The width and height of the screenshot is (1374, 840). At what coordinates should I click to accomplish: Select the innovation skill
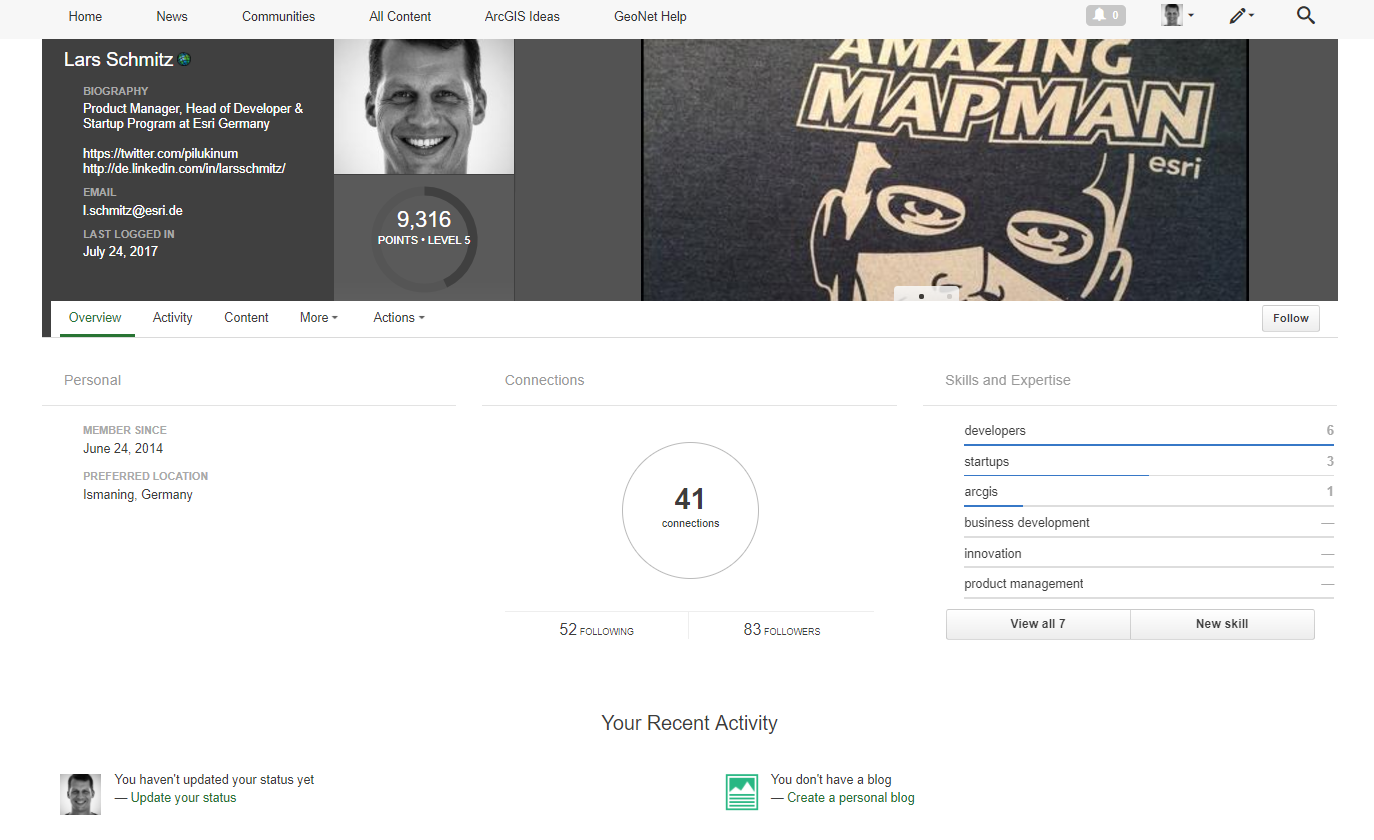[993, 554]
